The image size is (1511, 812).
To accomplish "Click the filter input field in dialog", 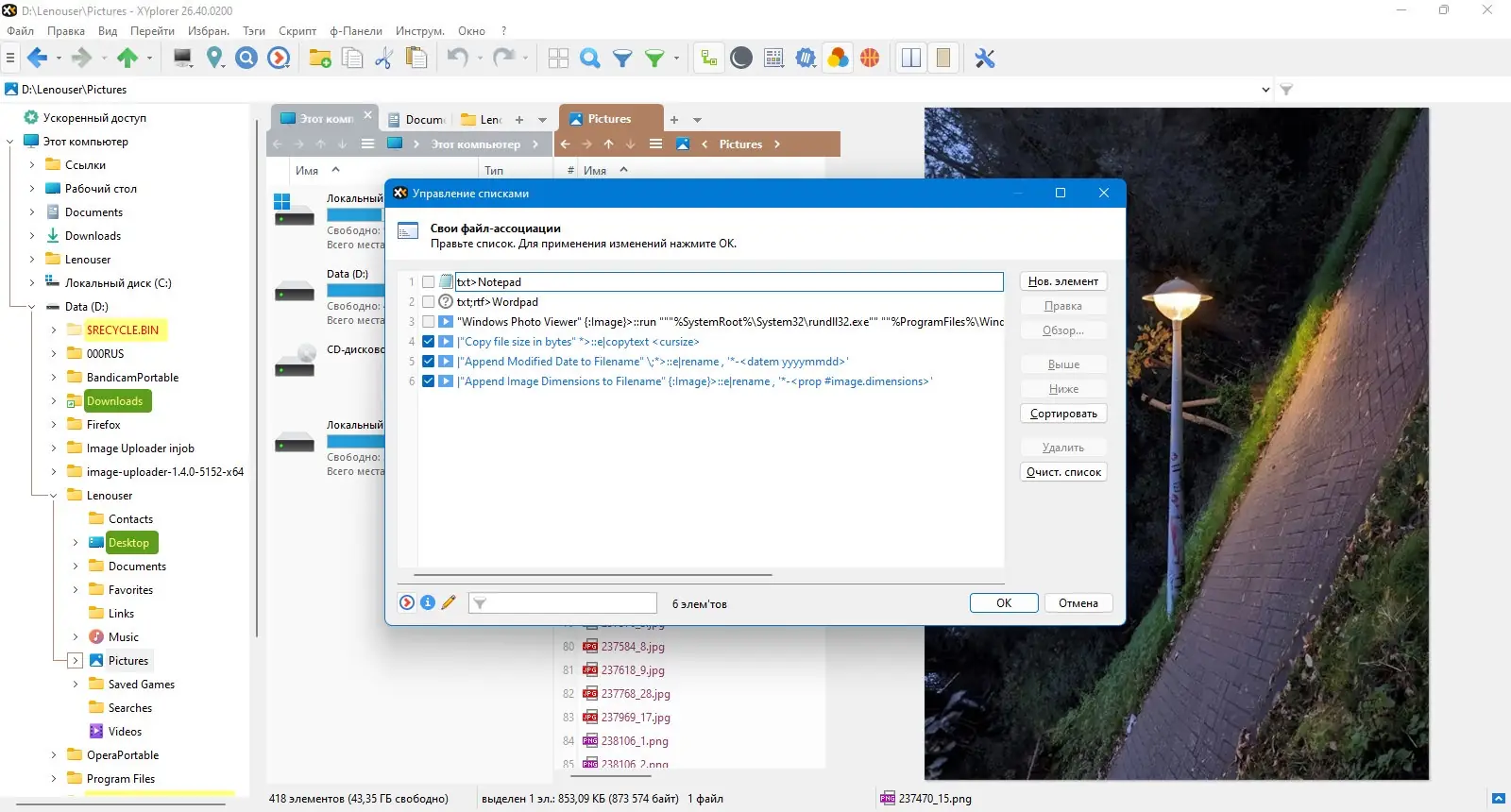I will 563,602.
